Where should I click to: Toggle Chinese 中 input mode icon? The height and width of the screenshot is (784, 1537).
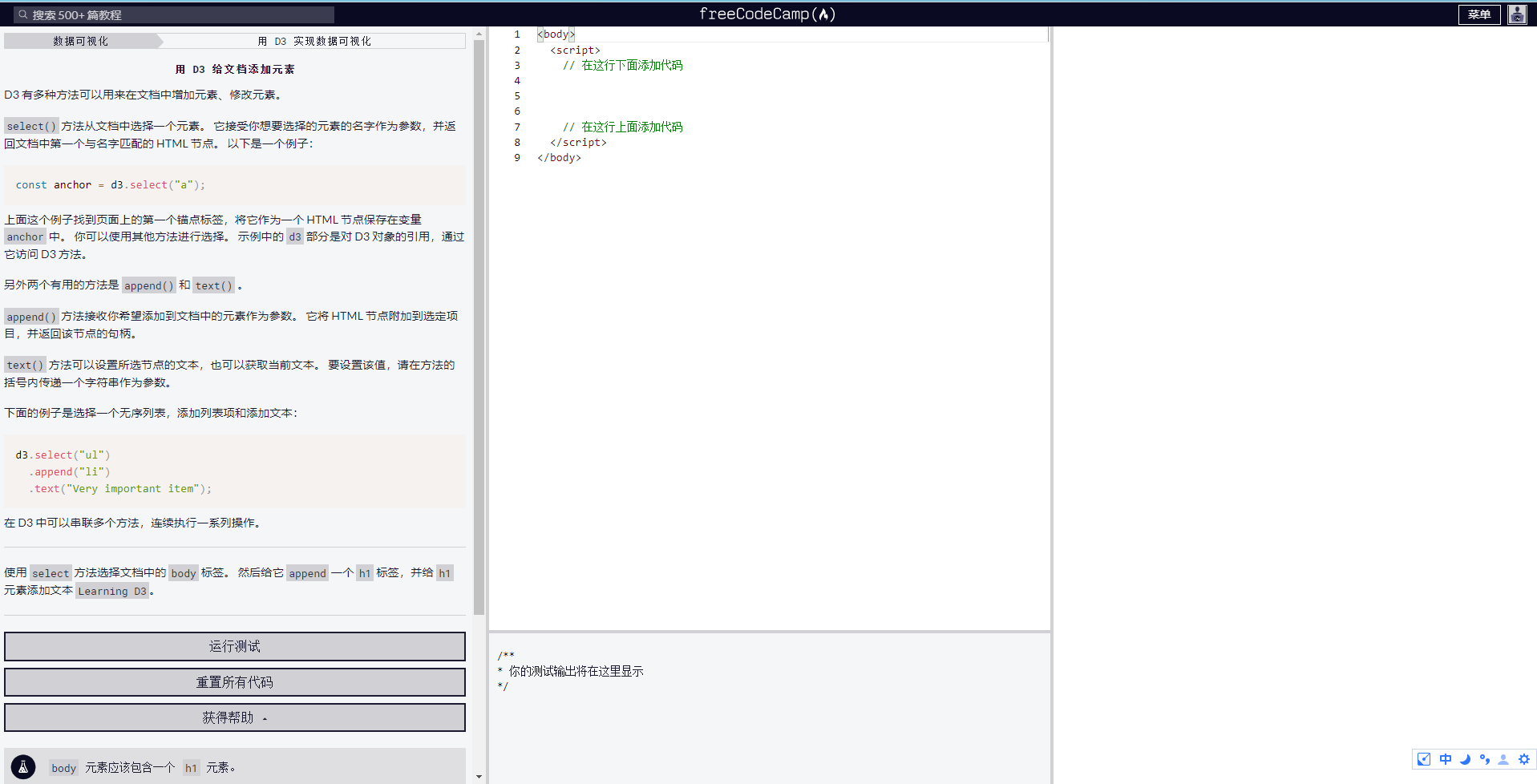click(1445, 759)
